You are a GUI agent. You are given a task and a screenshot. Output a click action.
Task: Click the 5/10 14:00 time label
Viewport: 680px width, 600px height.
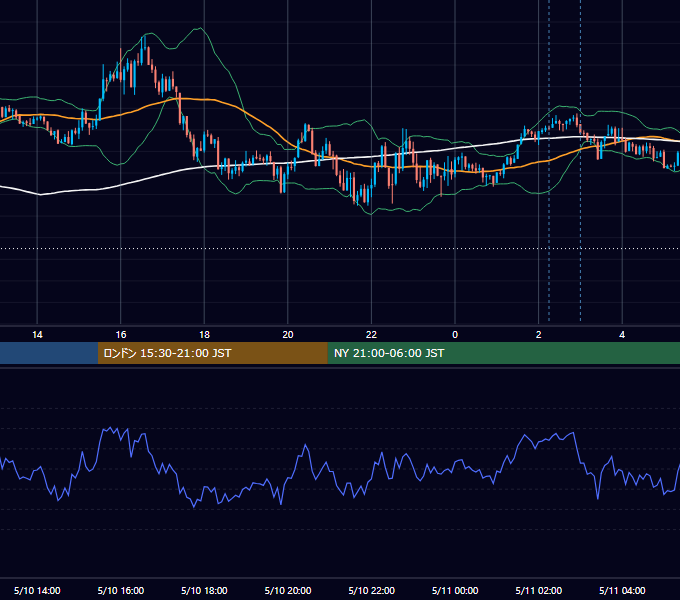[x=37, y=590]
